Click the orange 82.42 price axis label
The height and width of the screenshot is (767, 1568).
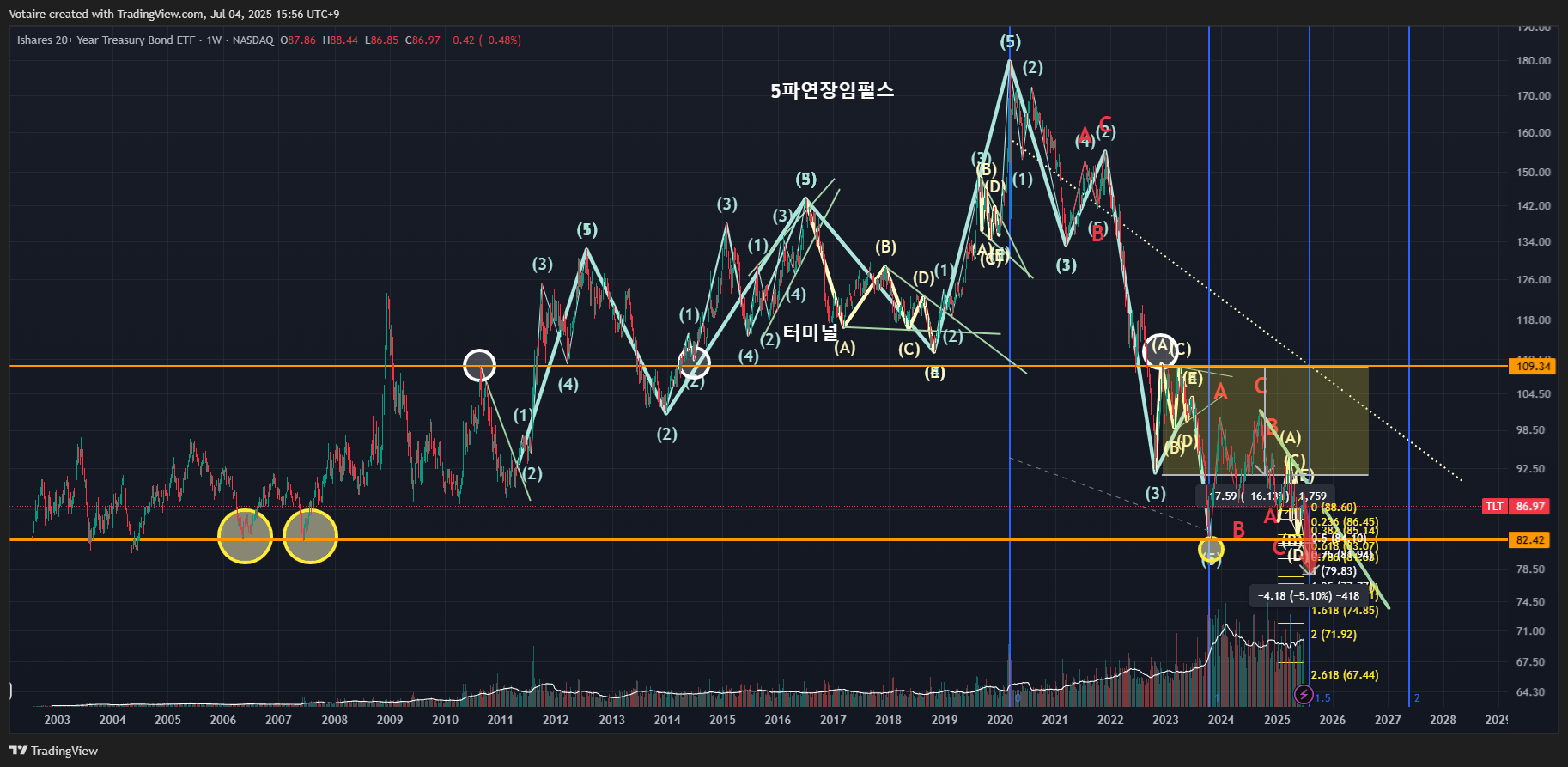[1533, 540]
